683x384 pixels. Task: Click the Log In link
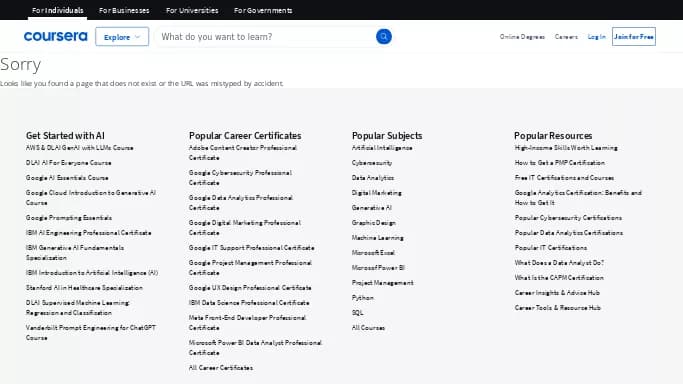596,37
